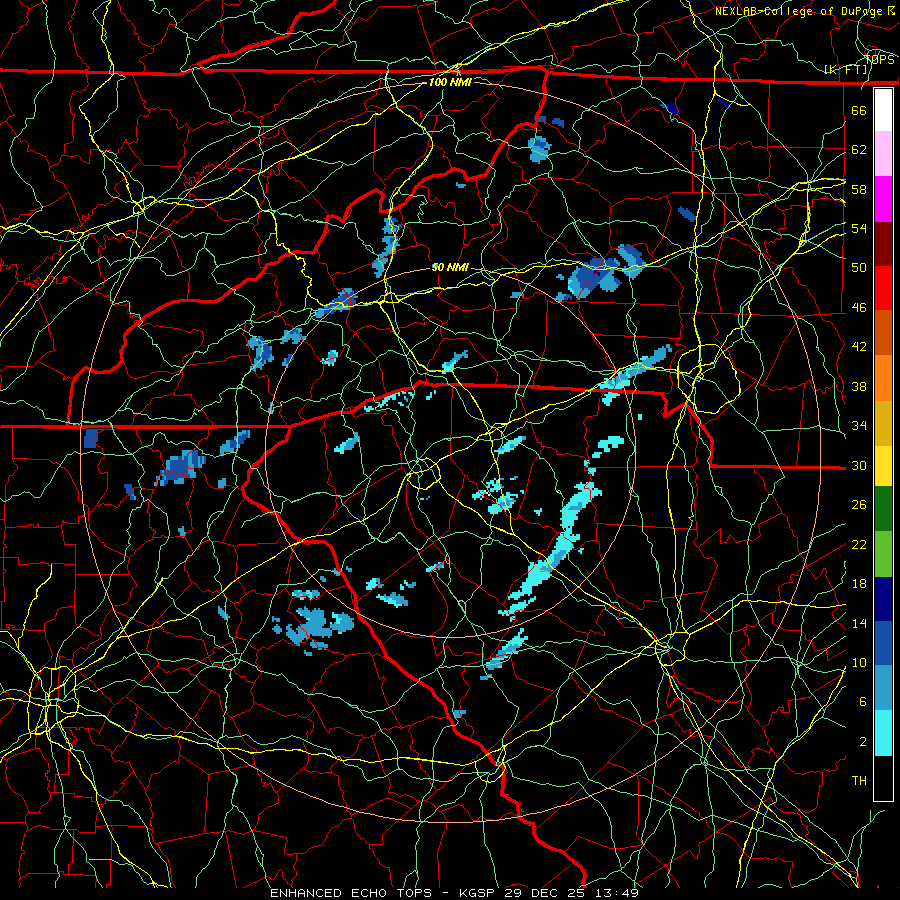Select the medium blue 10-14 legend swatch

tap(883, 643)
